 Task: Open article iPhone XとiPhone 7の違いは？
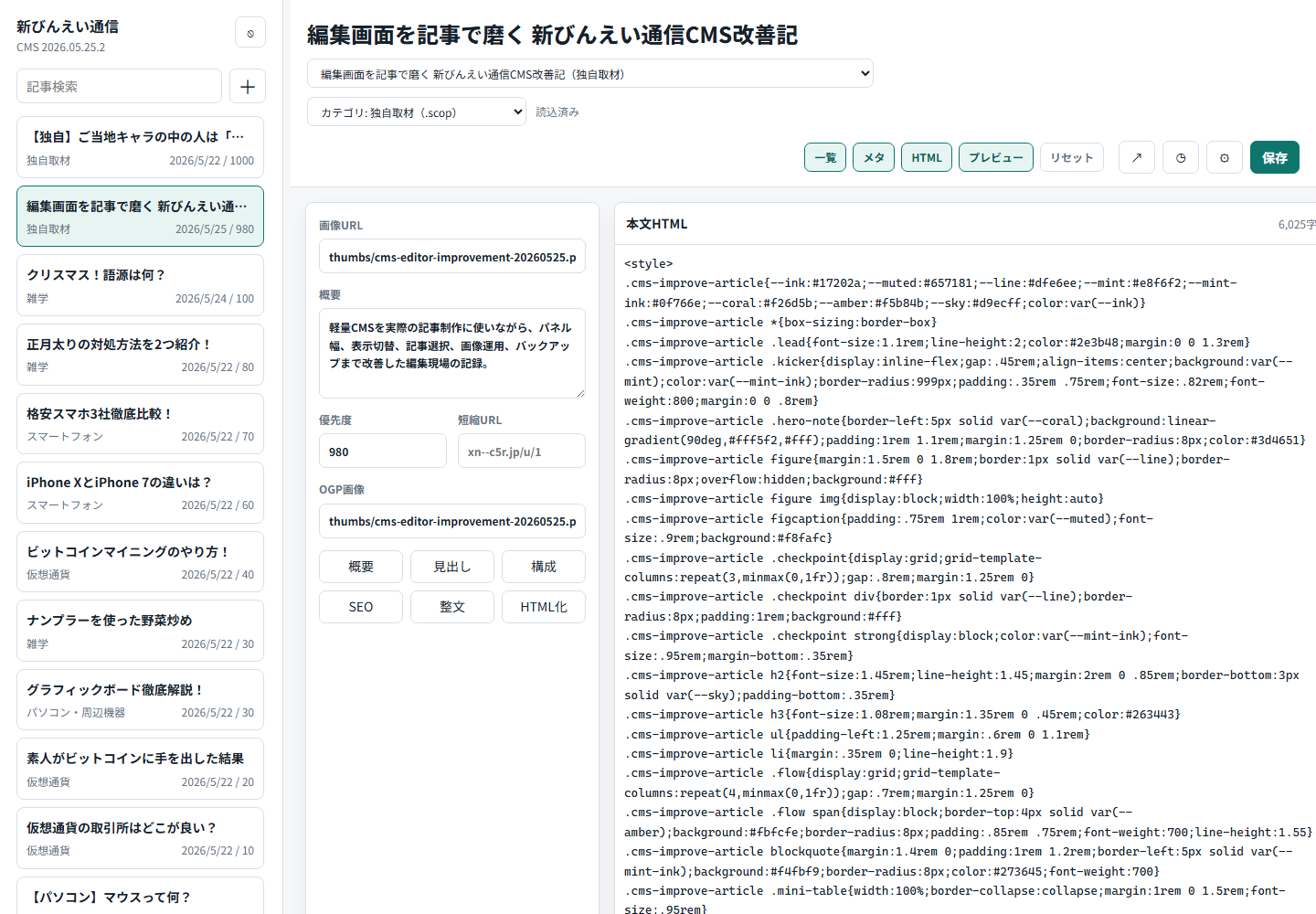[x=140, y=493]
